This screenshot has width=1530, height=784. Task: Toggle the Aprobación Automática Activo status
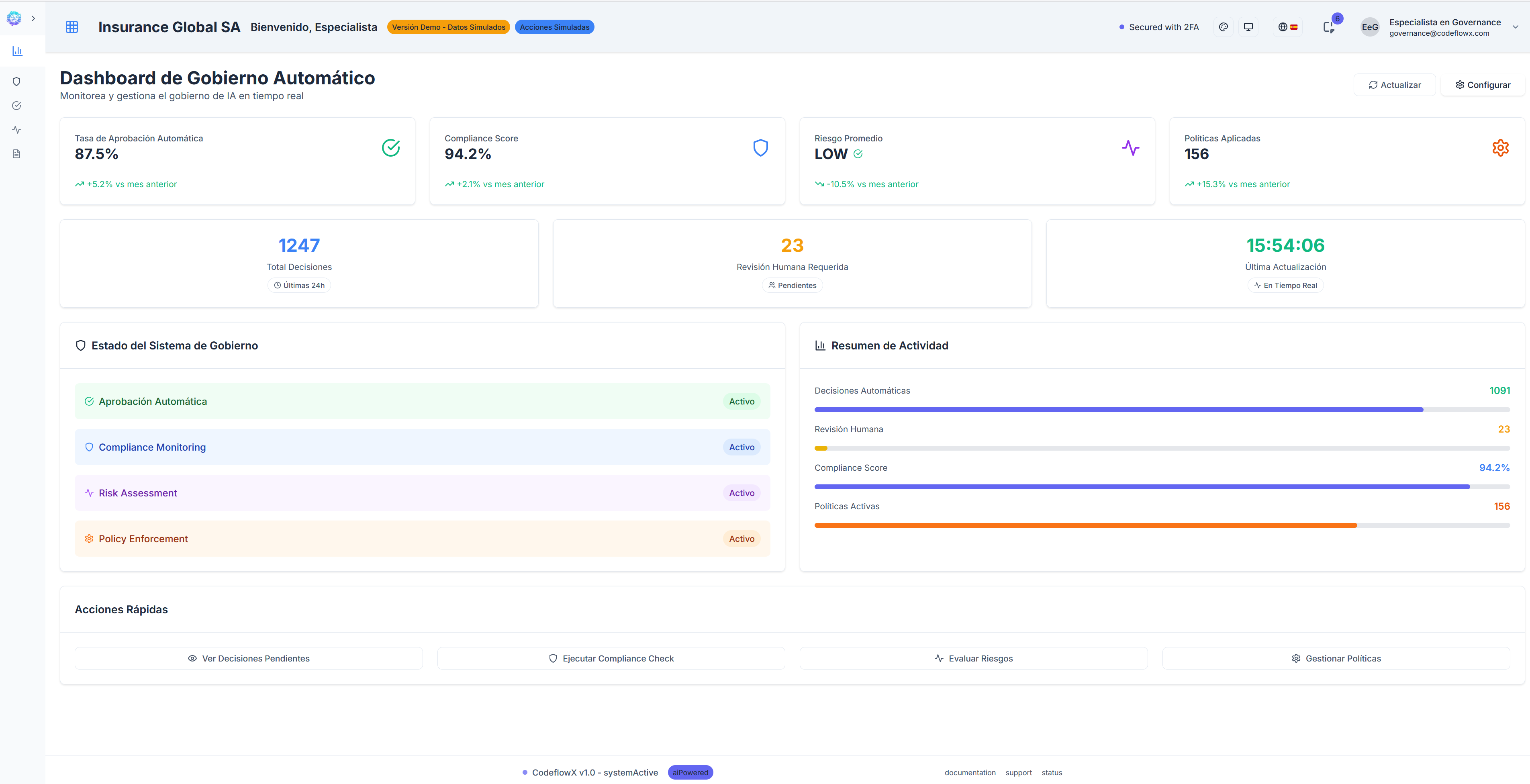741,401
